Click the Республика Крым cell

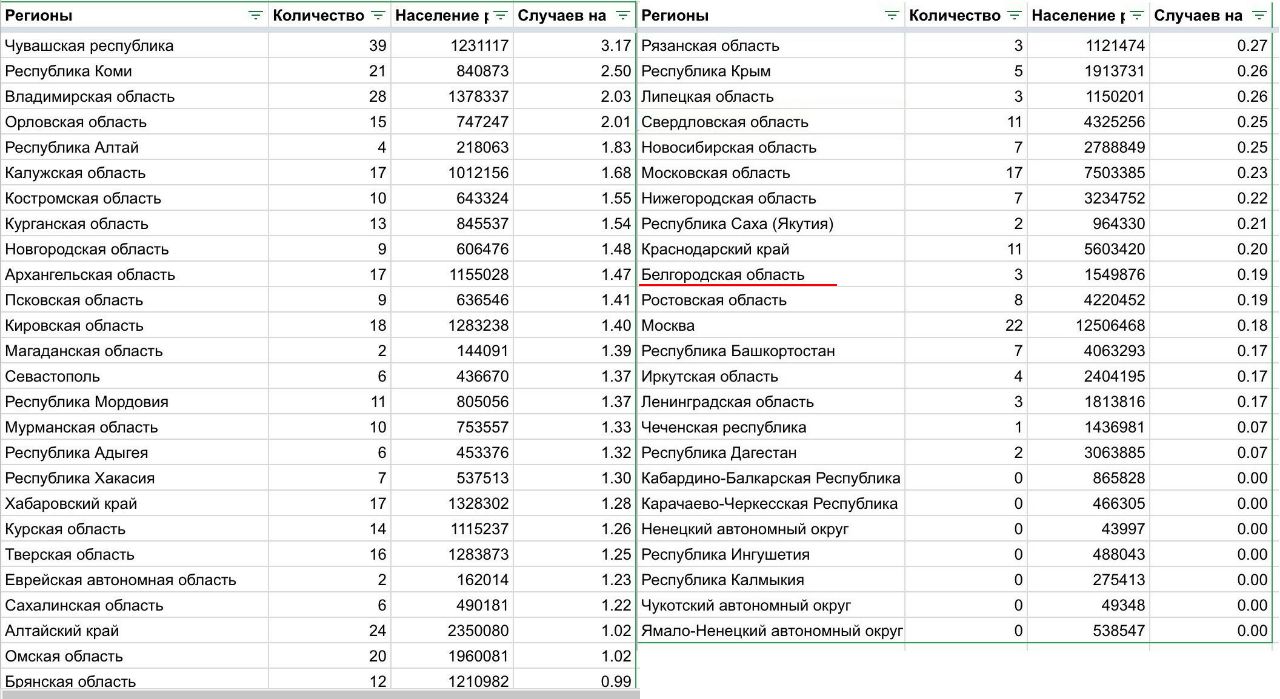771,71
